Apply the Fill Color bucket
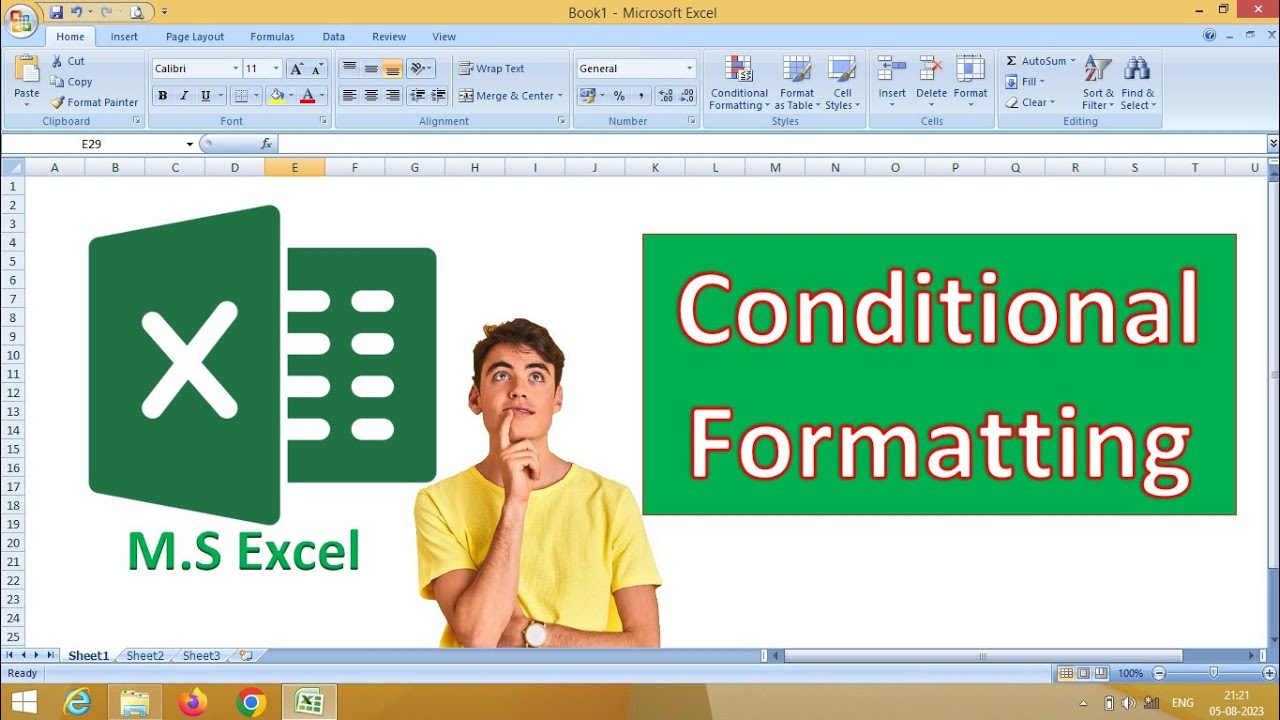Viewport: 1280px width, 720px height. coord(277,96)
